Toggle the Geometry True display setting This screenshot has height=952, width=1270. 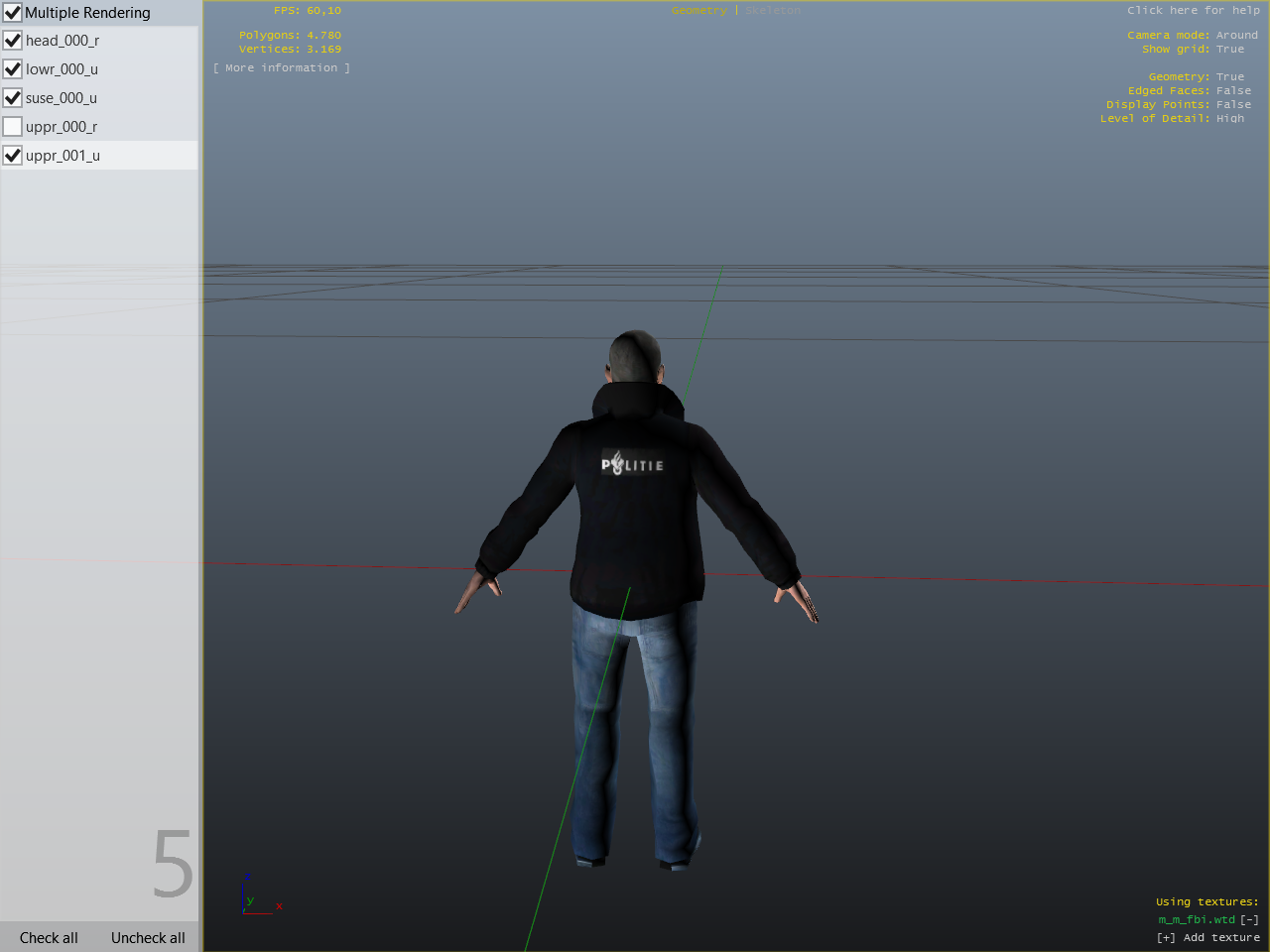[x=1229, y=77]
